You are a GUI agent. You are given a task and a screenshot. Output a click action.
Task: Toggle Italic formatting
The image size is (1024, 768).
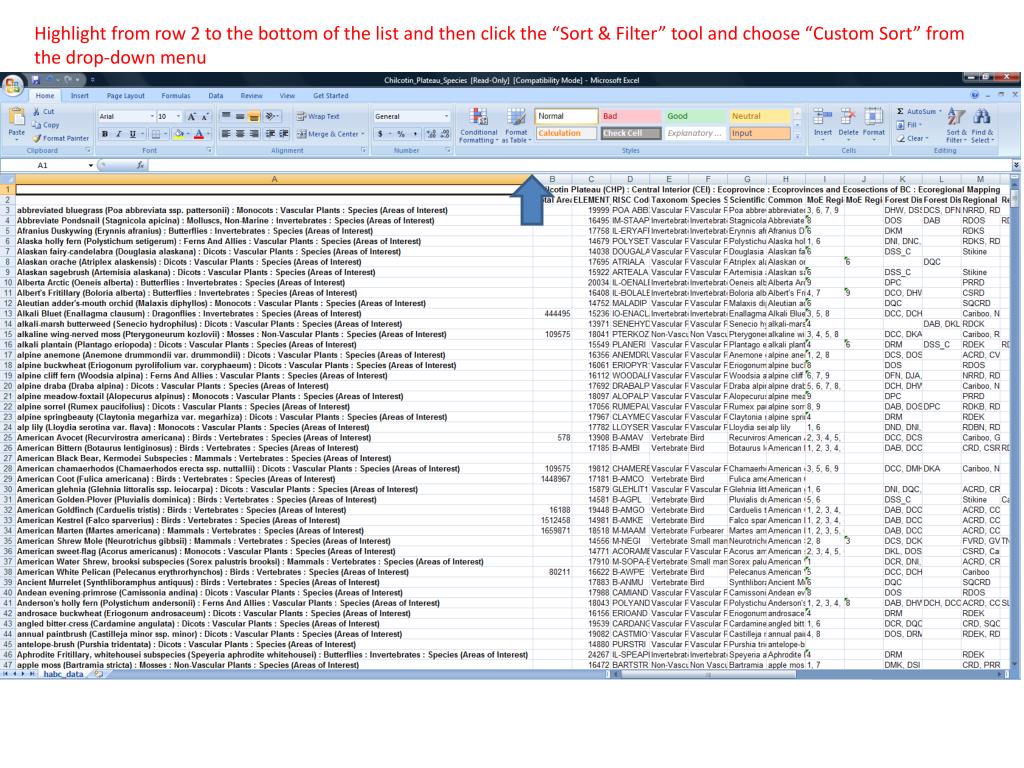(118, 134)
